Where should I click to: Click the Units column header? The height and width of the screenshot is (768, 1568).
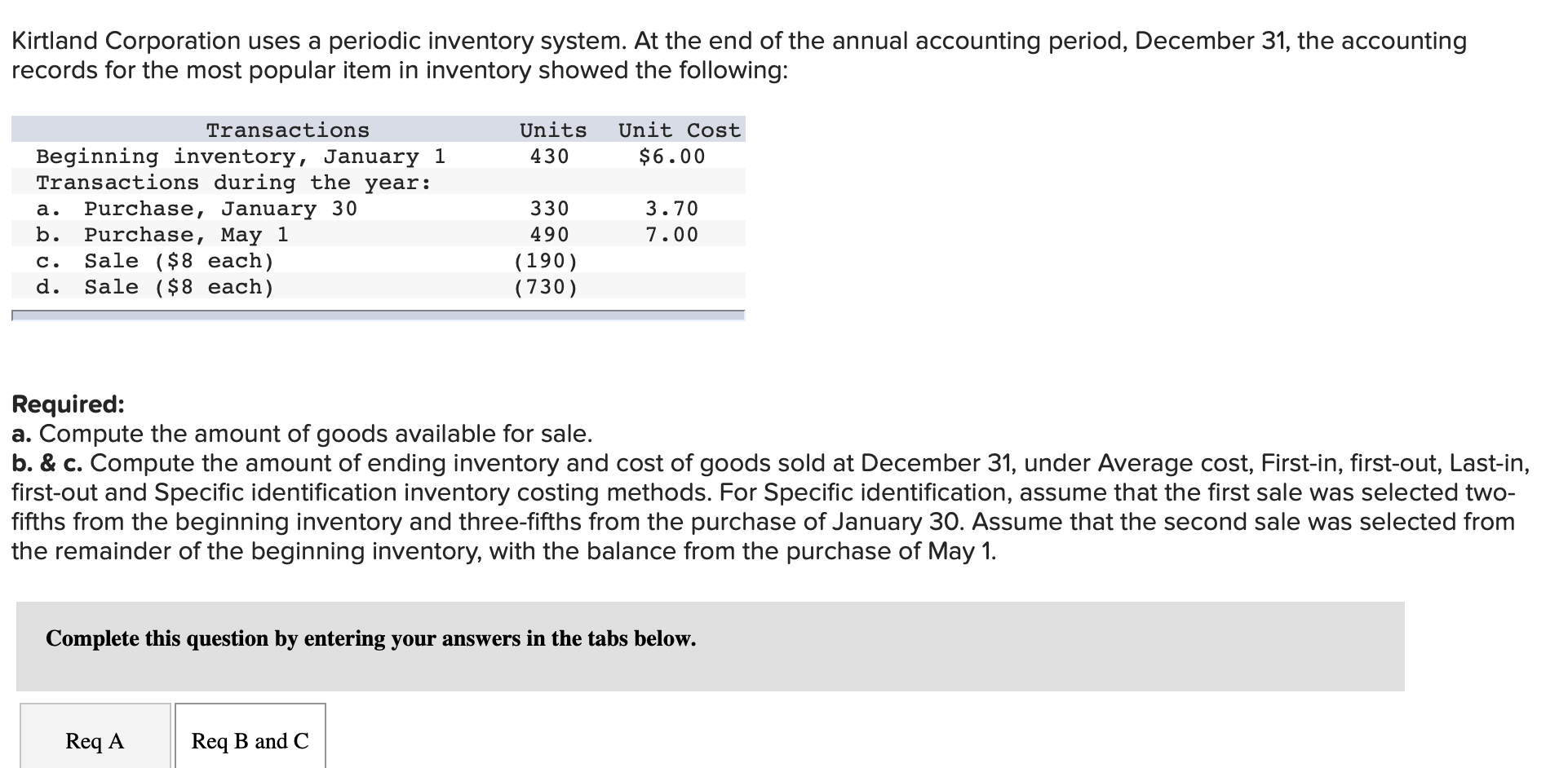[x=551, y=129]
